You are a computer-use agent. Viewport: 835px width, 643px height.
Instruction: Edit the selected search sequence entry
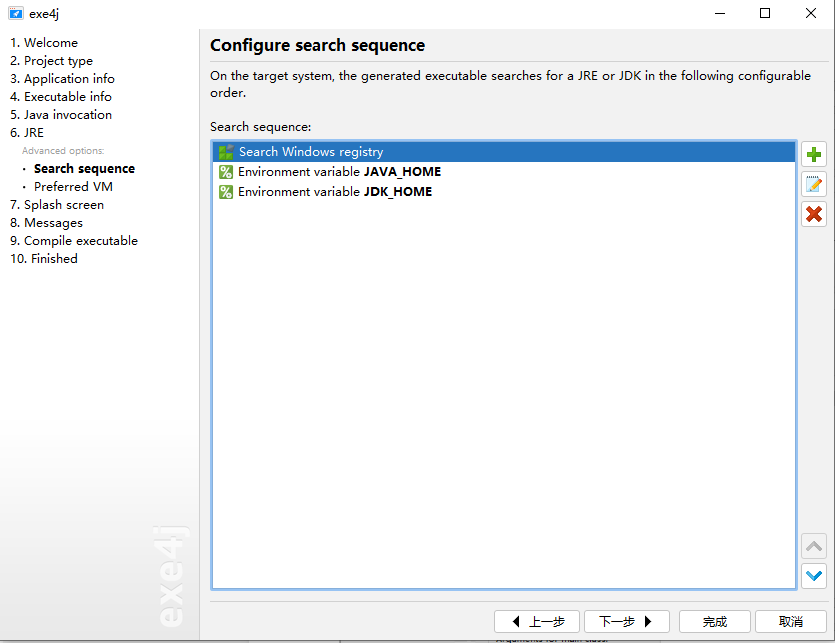pos(813,184)
